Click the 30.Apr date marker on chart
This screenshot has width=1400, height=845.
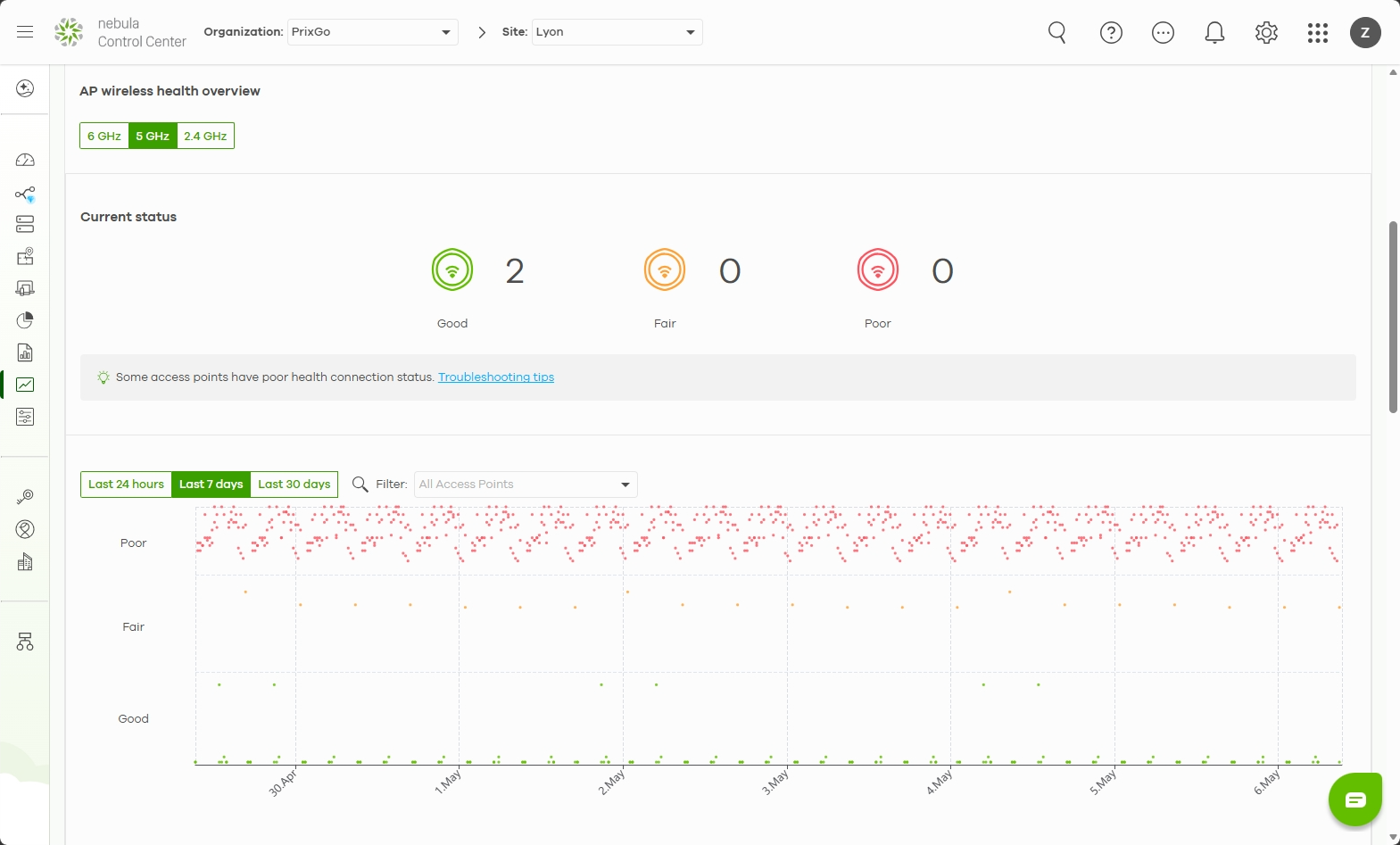click(x=284, y=783)
